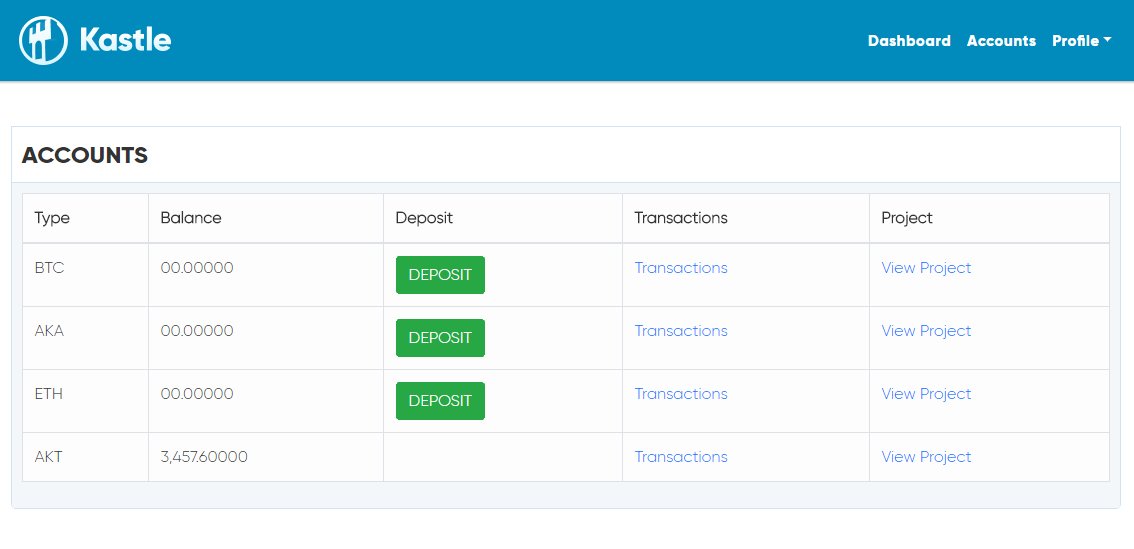Deposit into the ETH account

click(x=440, y=401)
